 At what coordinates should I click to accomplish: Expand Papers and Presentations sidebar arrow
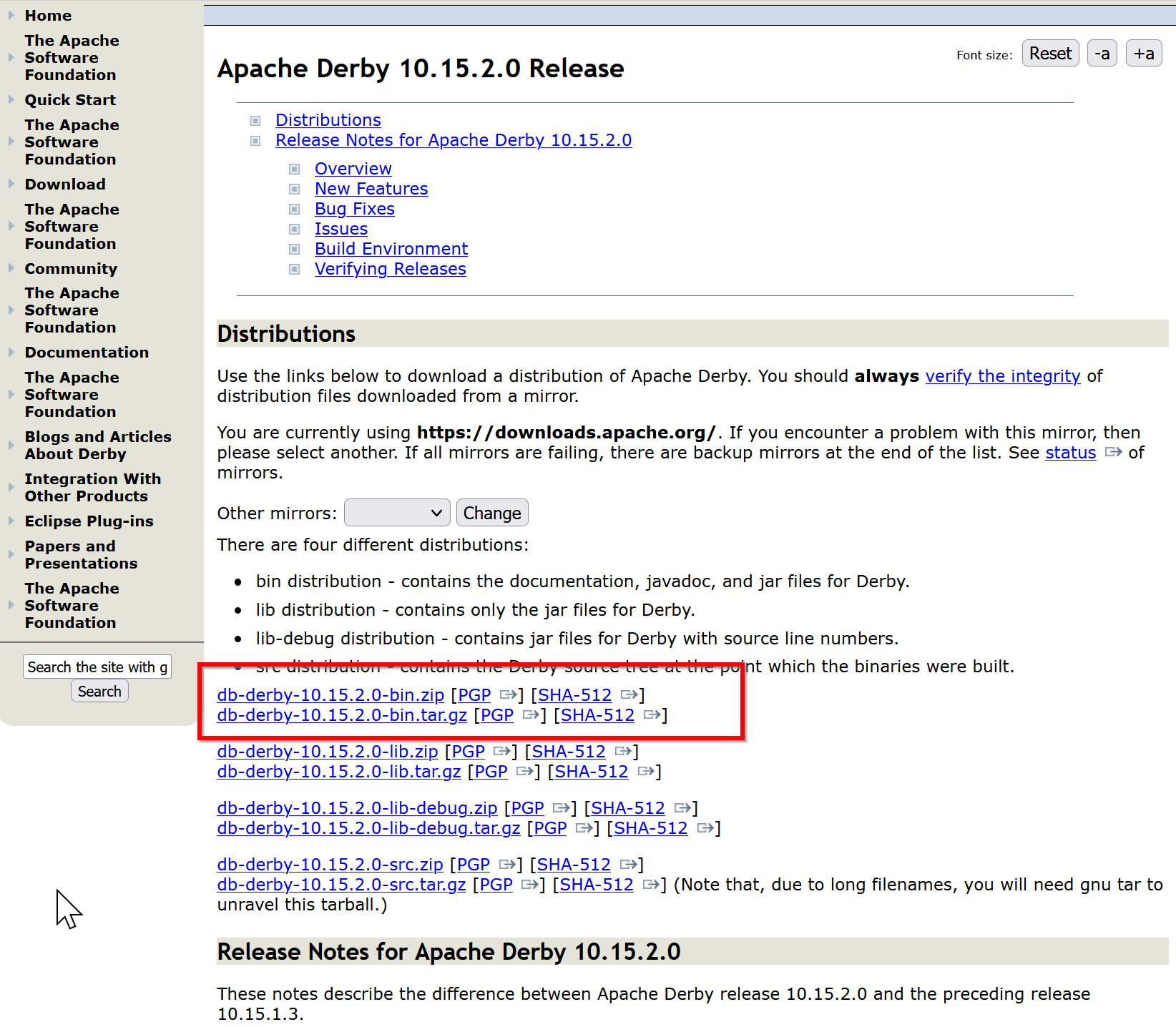[x=11, y=554]
